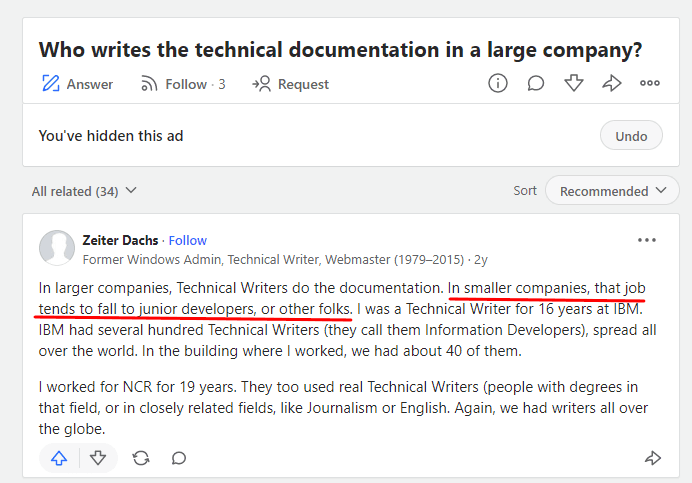Open the question info icon
The height and width of the screenshot is (483, 692).
[x=498, y=83]
